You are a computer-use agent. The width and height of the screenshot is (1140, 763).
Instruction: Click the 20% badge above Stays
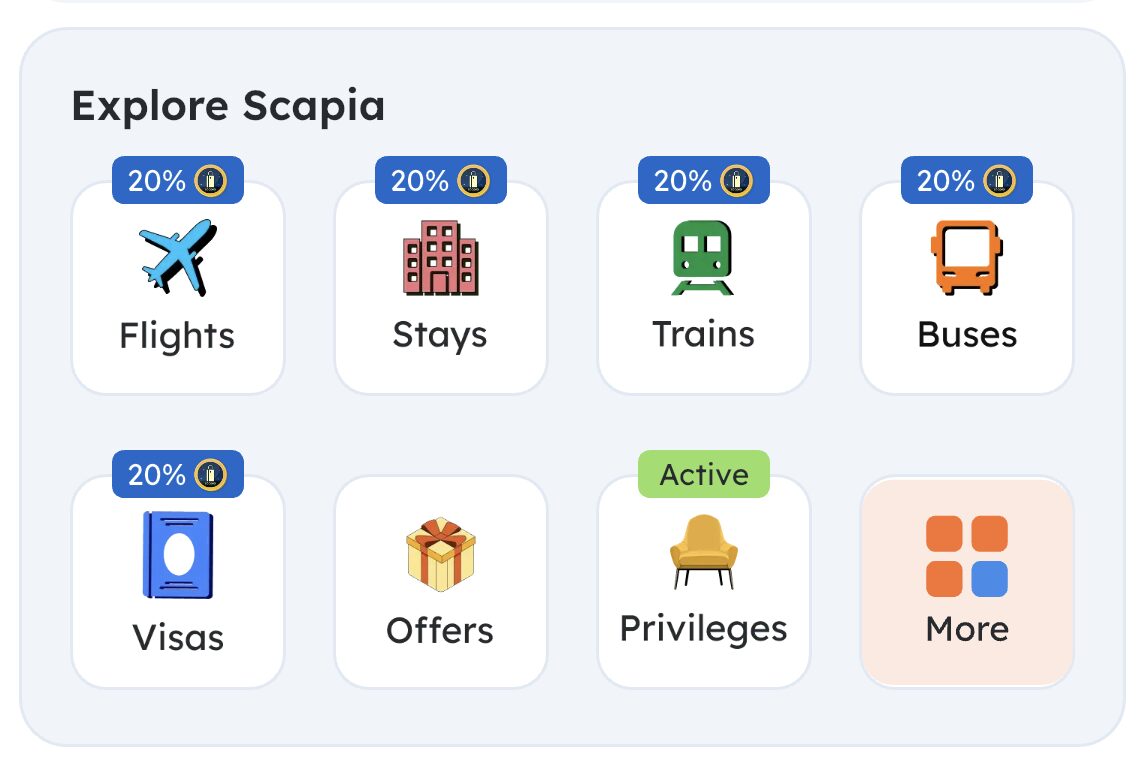point(440,181)
